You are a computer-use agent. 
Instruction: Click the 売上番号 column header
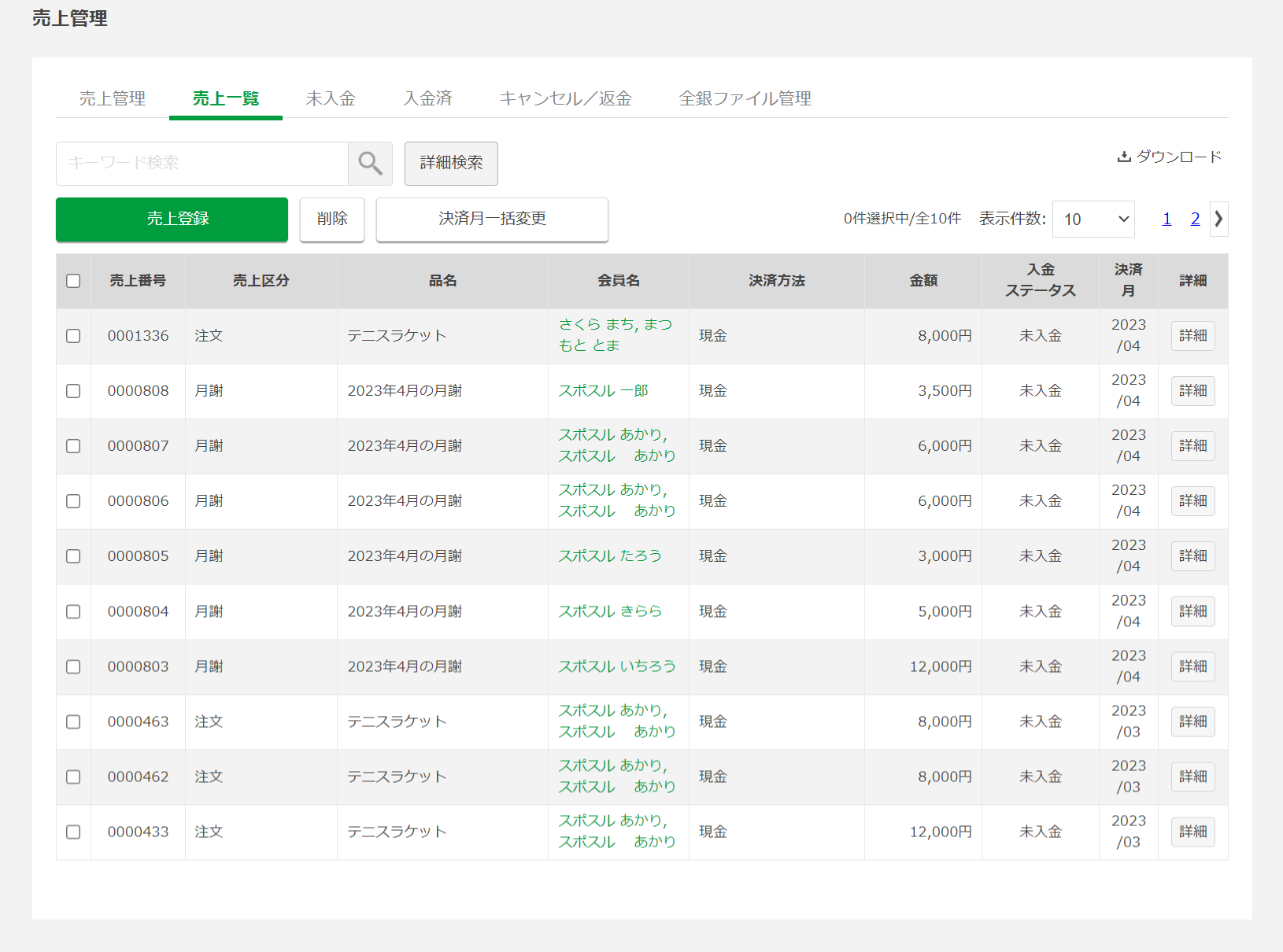point(138,281)
